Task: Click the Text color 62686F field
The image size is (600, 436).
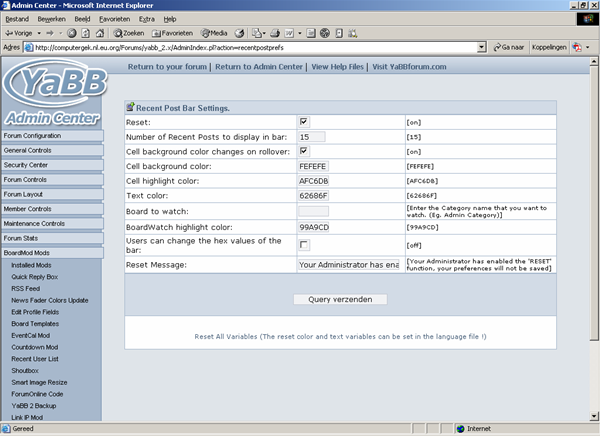Action: coord(313,196)
